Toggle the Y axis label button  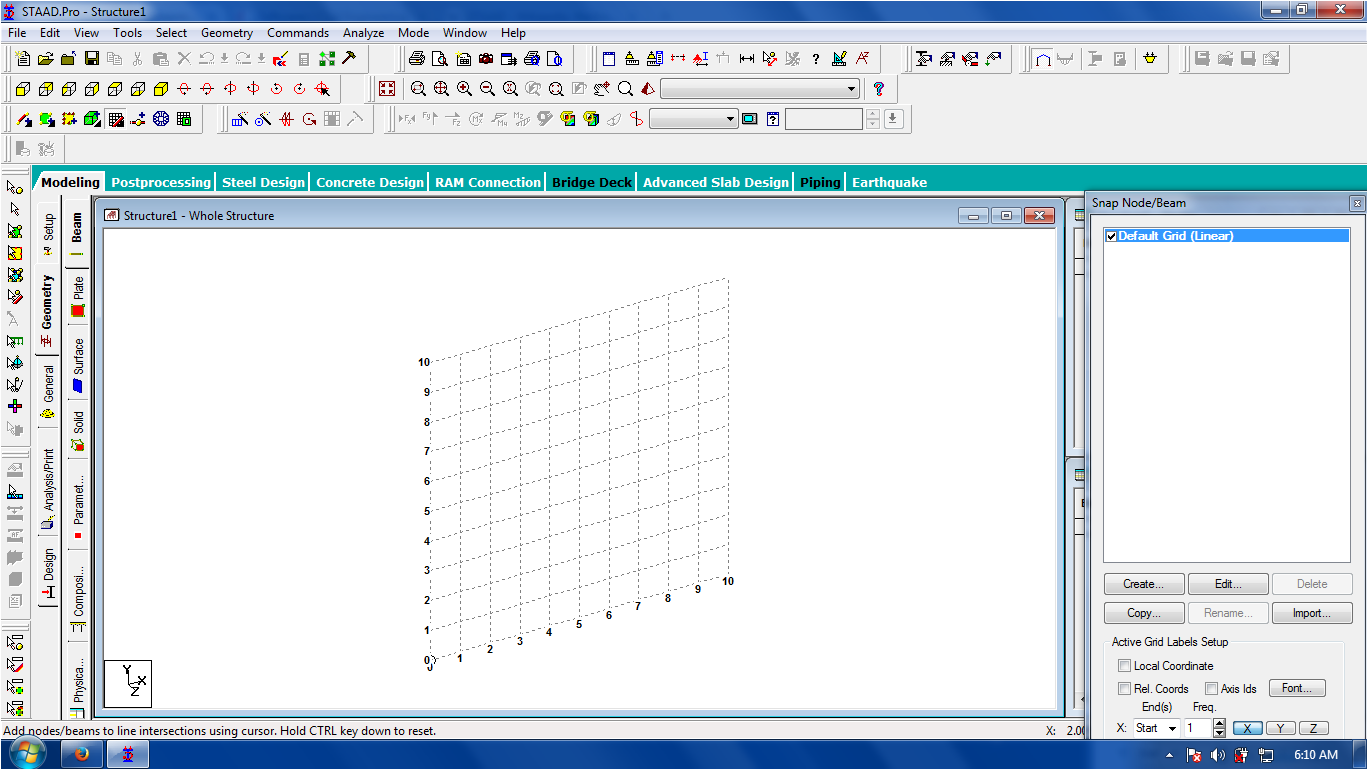tap(1280, 728)
